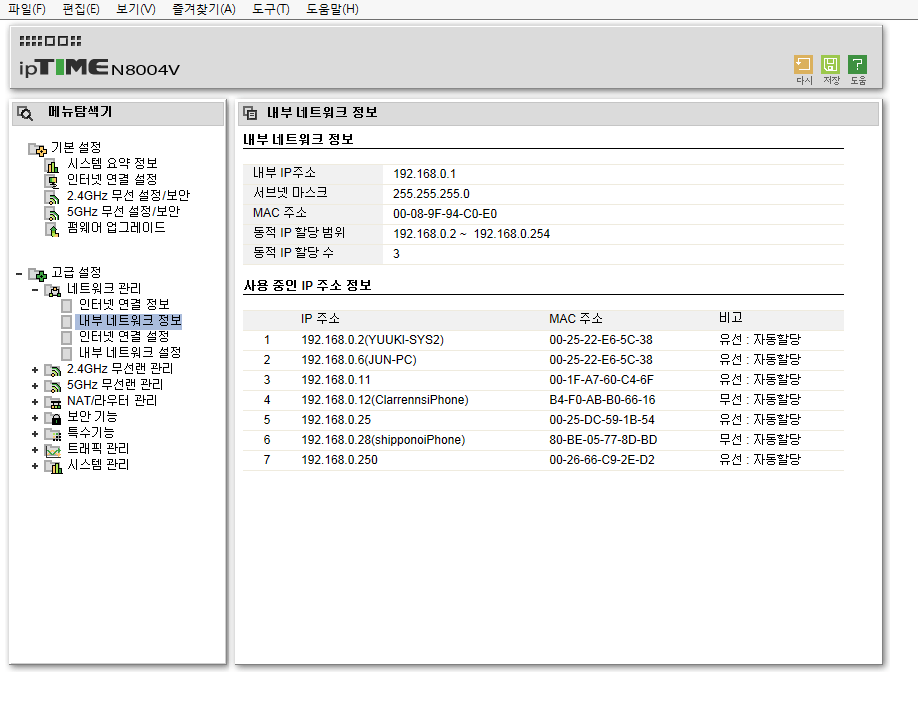This screenshot has width=918, height=702.
Task: Click the 고급 설정 folder icon
Action: pyautogui.click(x=37, y=274)
